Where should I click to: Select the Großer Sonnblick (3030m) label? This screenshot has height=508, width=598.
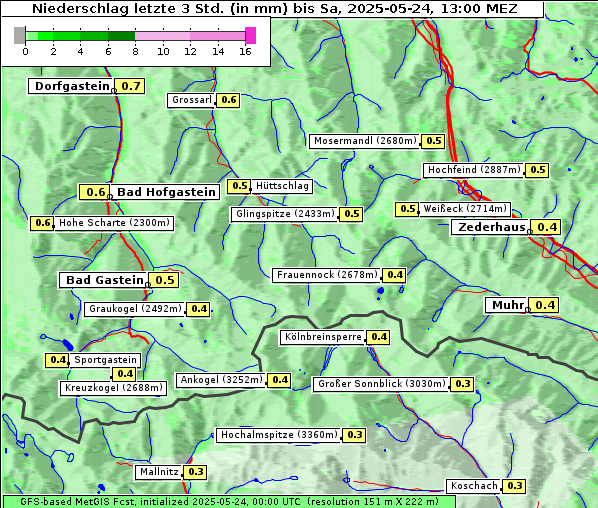click(381, 384)
